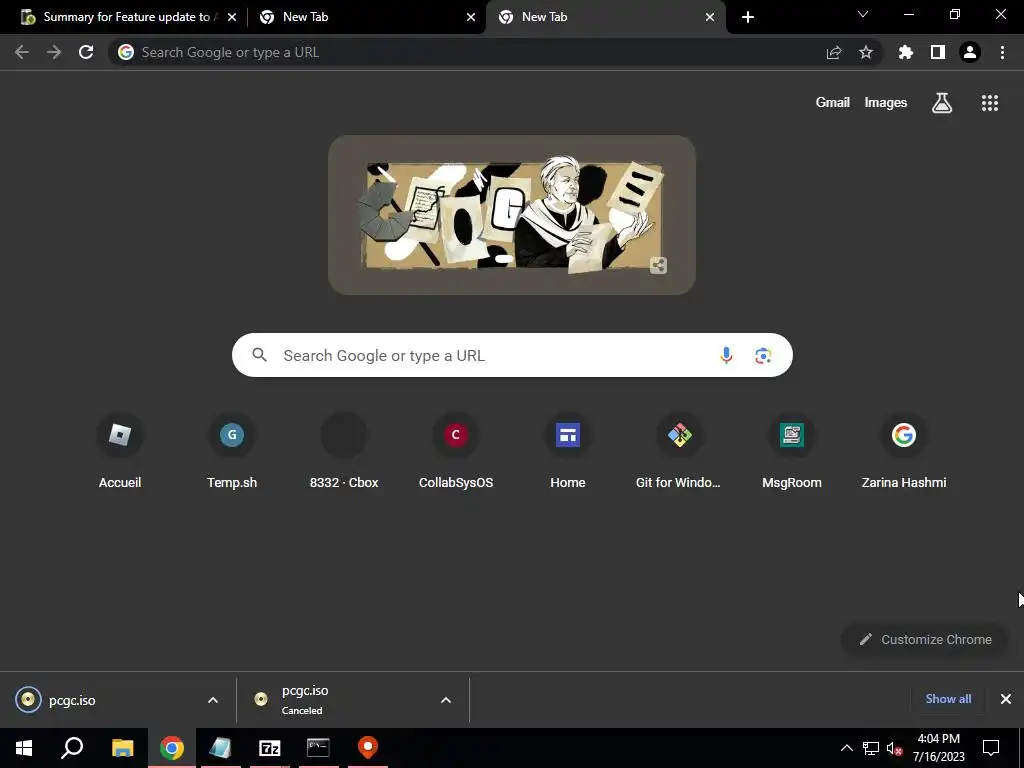This screenshot has width=1024, height=768.
Task: Open the orange map-pin taskbar app
Action: (x=368, y=748)
